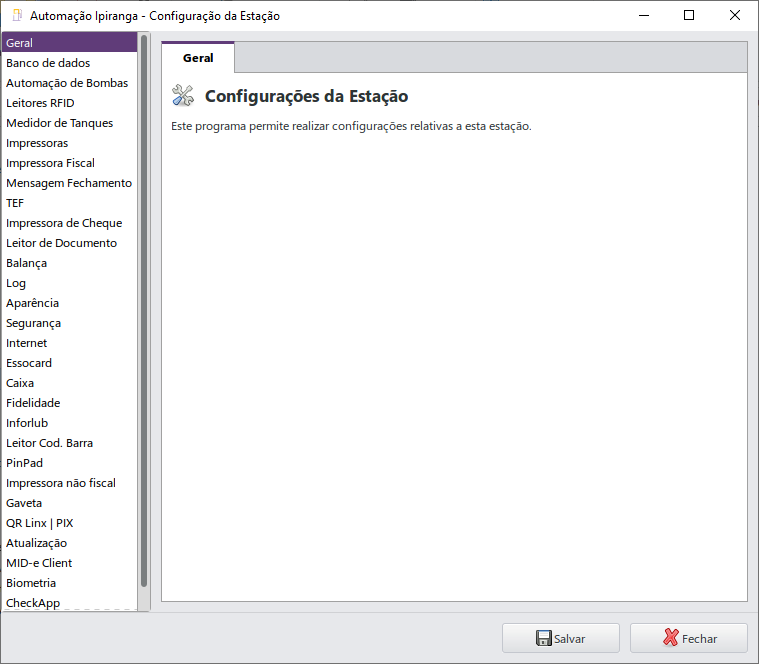
Task: Open Banco de dados section
Action: coord(70,63)
